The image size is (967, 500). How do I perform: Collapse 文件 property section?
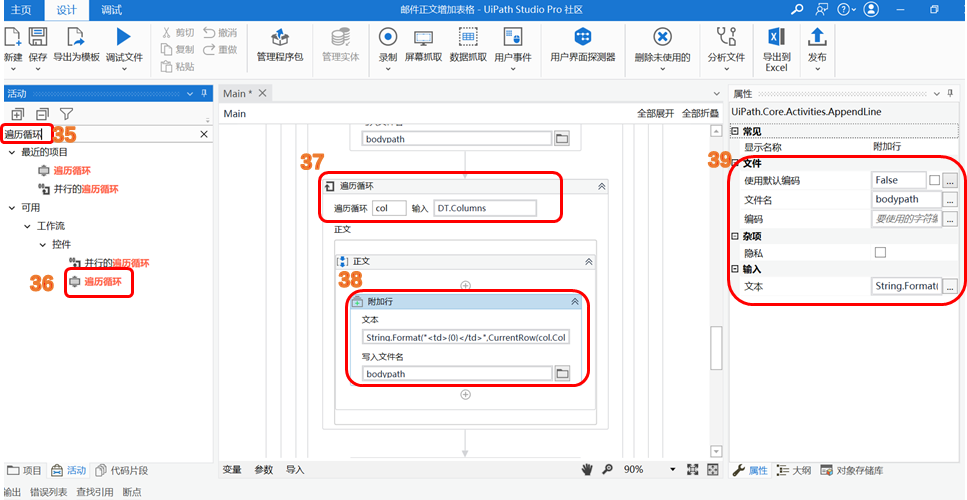pyautogui.click(x=735, y=163)
